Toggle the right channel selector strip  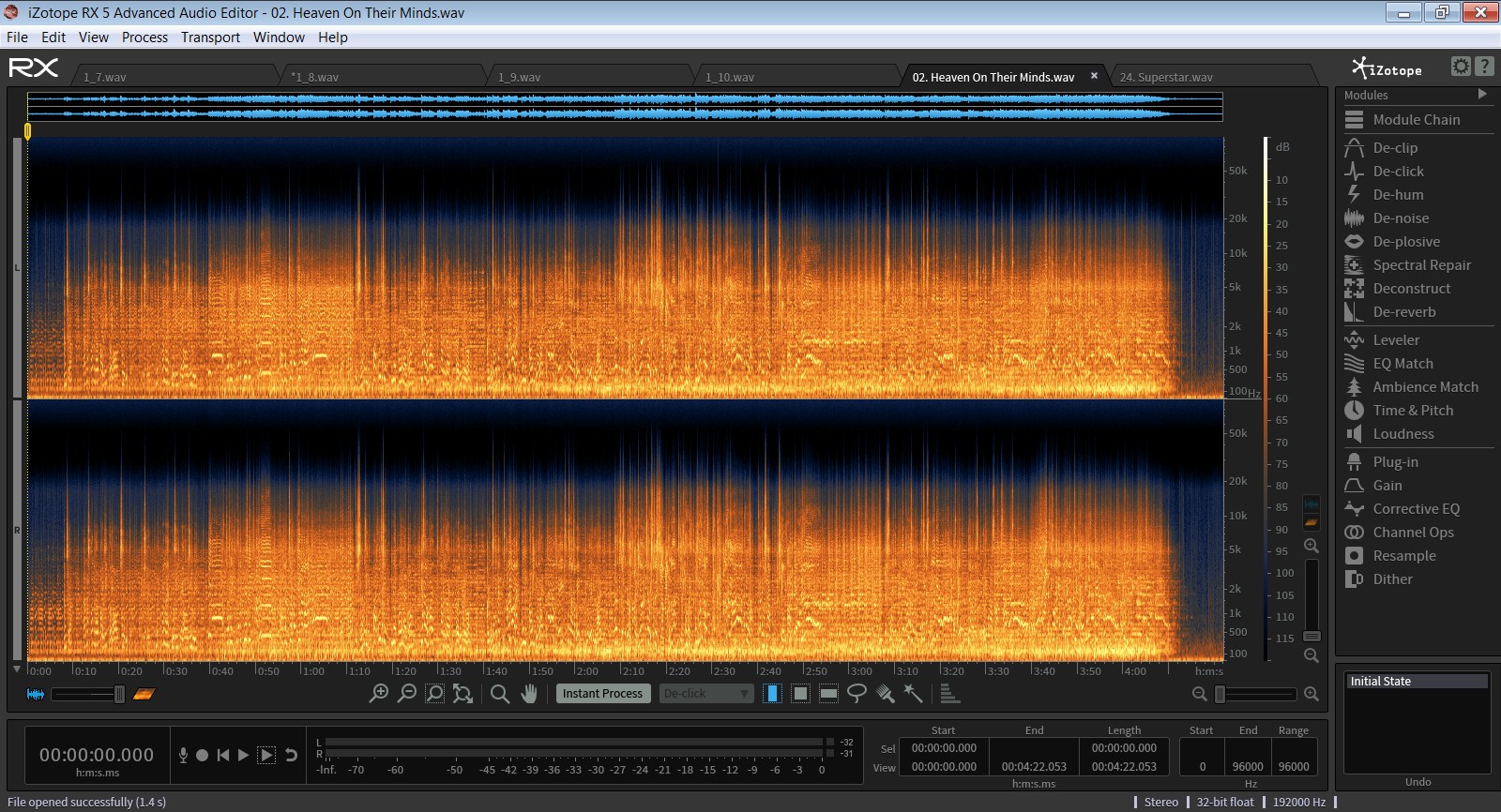(17, 531)
